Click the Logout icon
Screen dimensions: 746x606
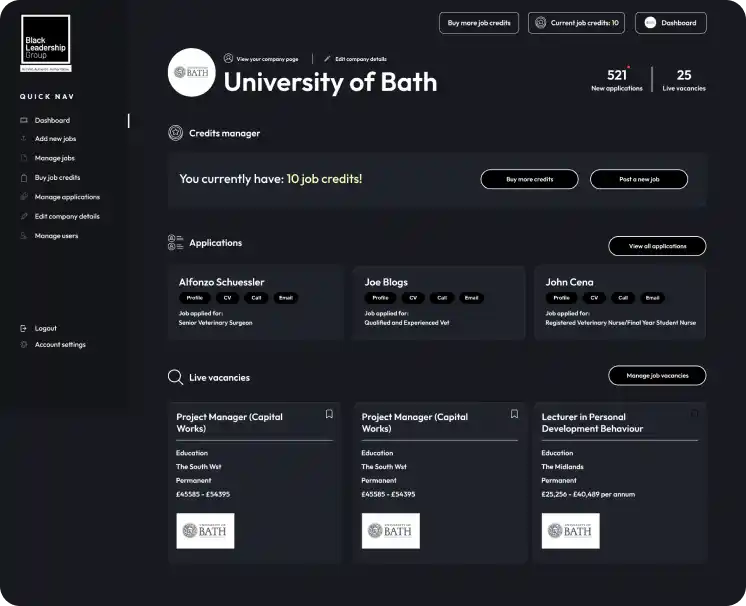(x=24, y=328)
